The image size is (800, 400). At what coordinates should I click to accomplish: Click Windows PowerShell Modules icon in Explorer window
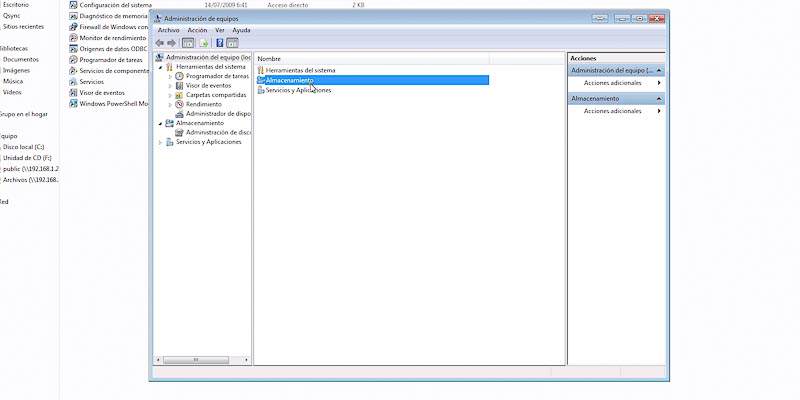pyautogui.click(x=73, y=104)
